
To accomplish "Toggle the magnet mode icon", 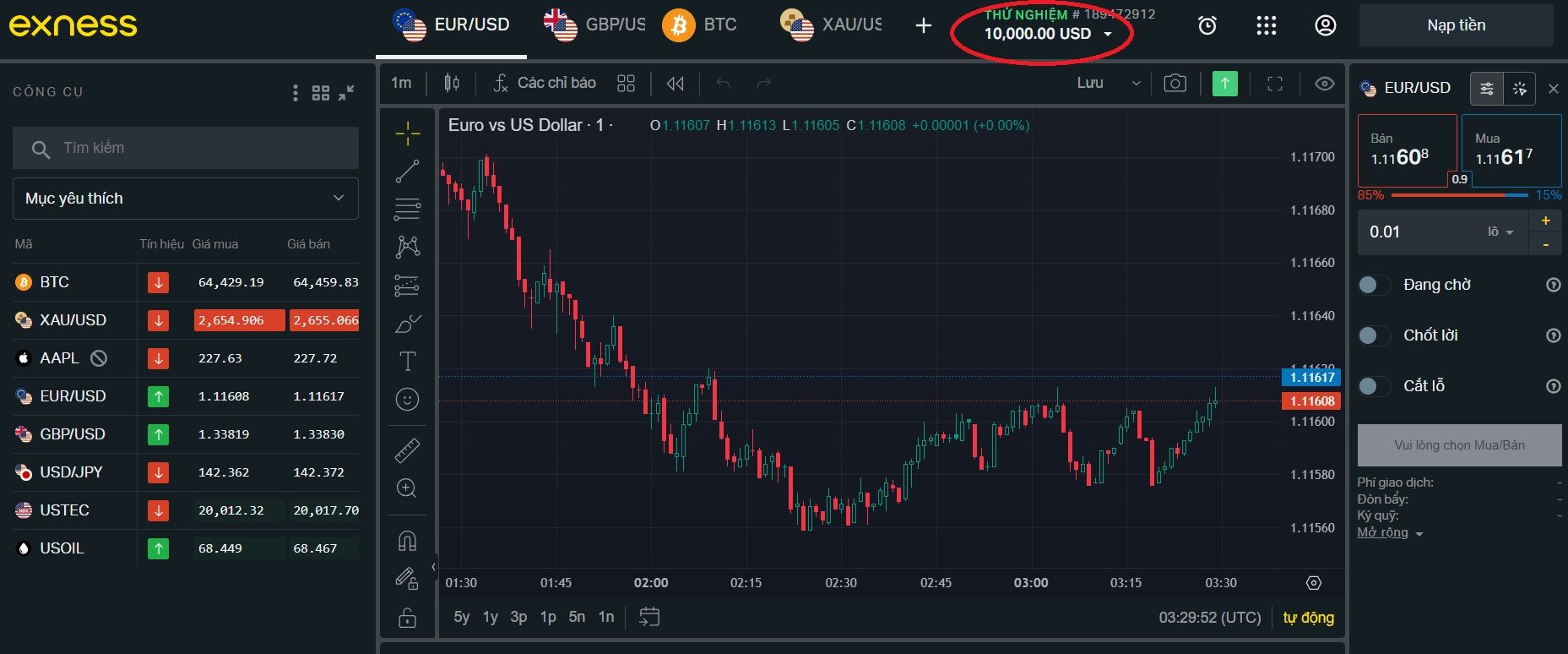I will 407,540.
